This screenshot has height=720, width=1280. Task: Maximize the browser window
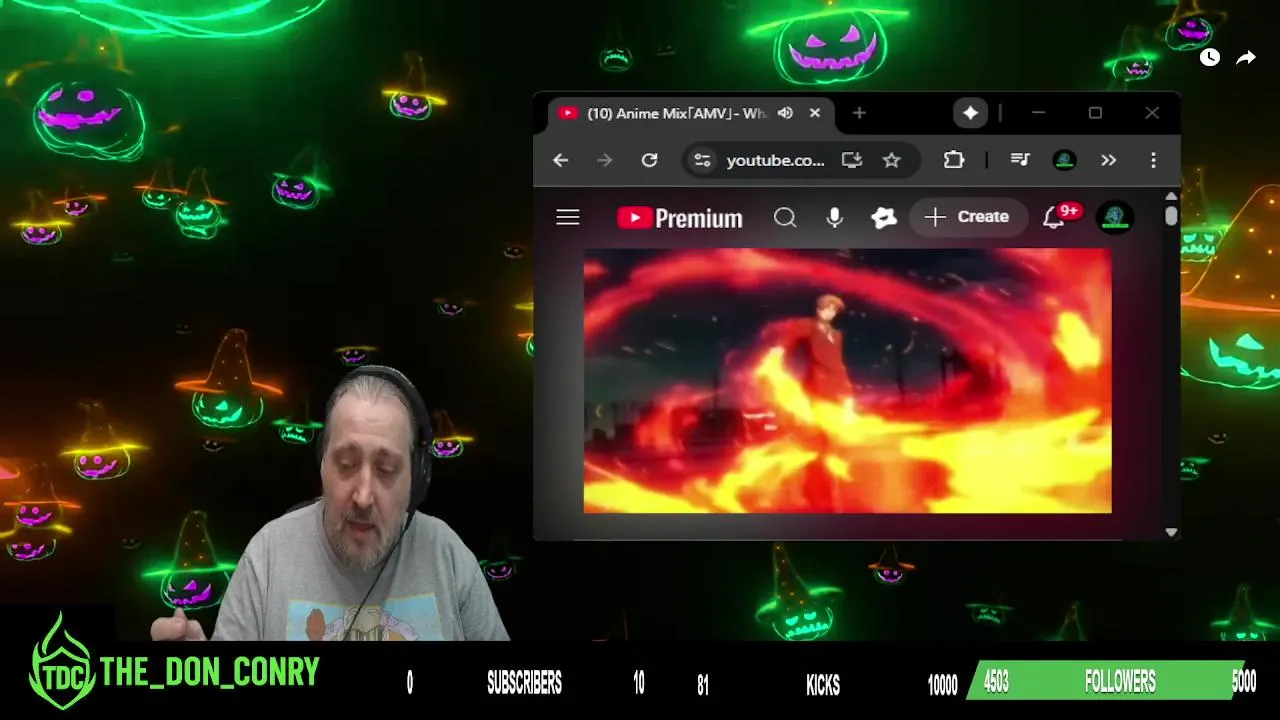[1095, 113]
